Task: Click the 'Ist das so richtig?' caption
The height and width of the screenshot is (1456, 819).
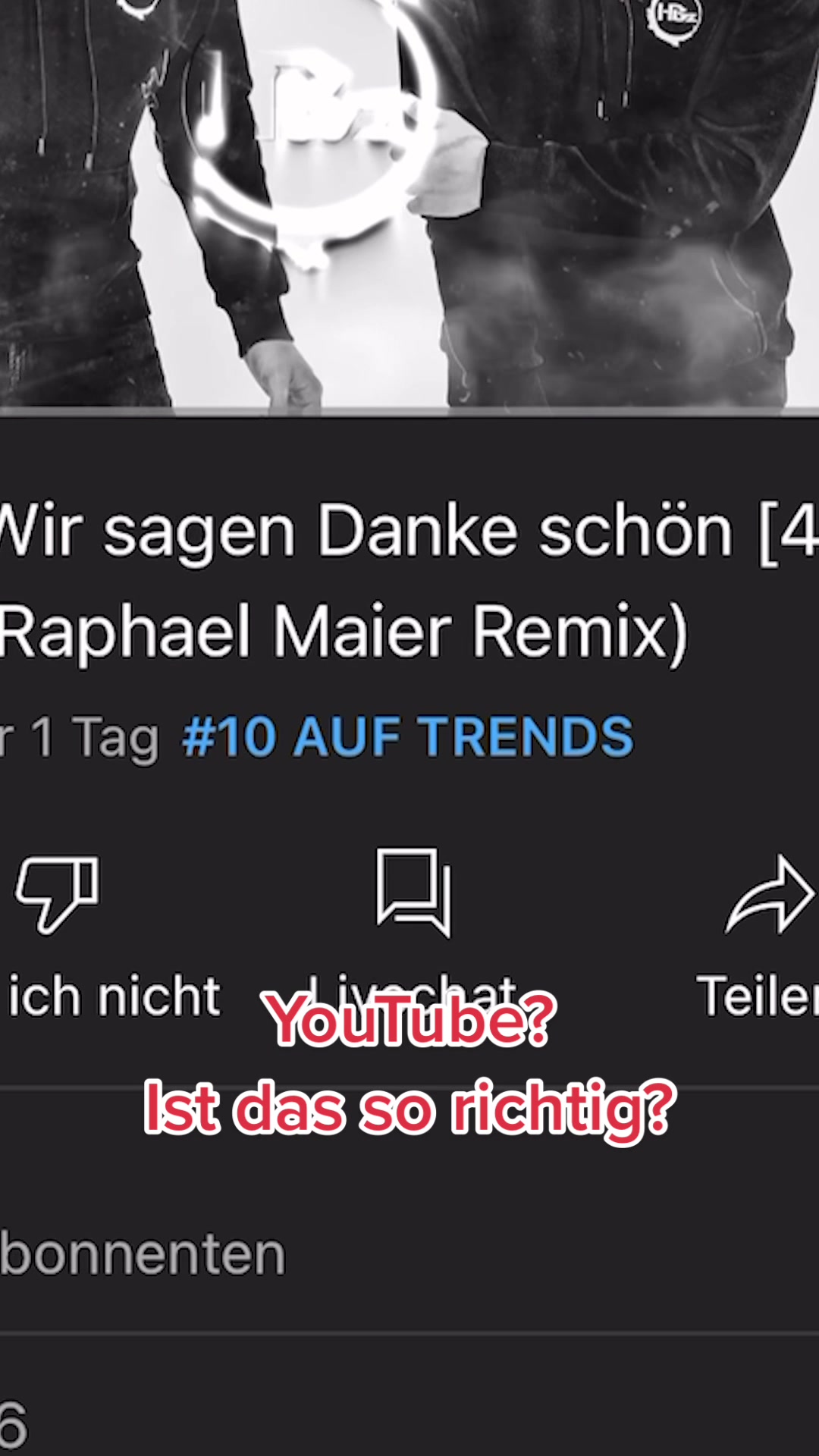Action: pos(409,1108)
